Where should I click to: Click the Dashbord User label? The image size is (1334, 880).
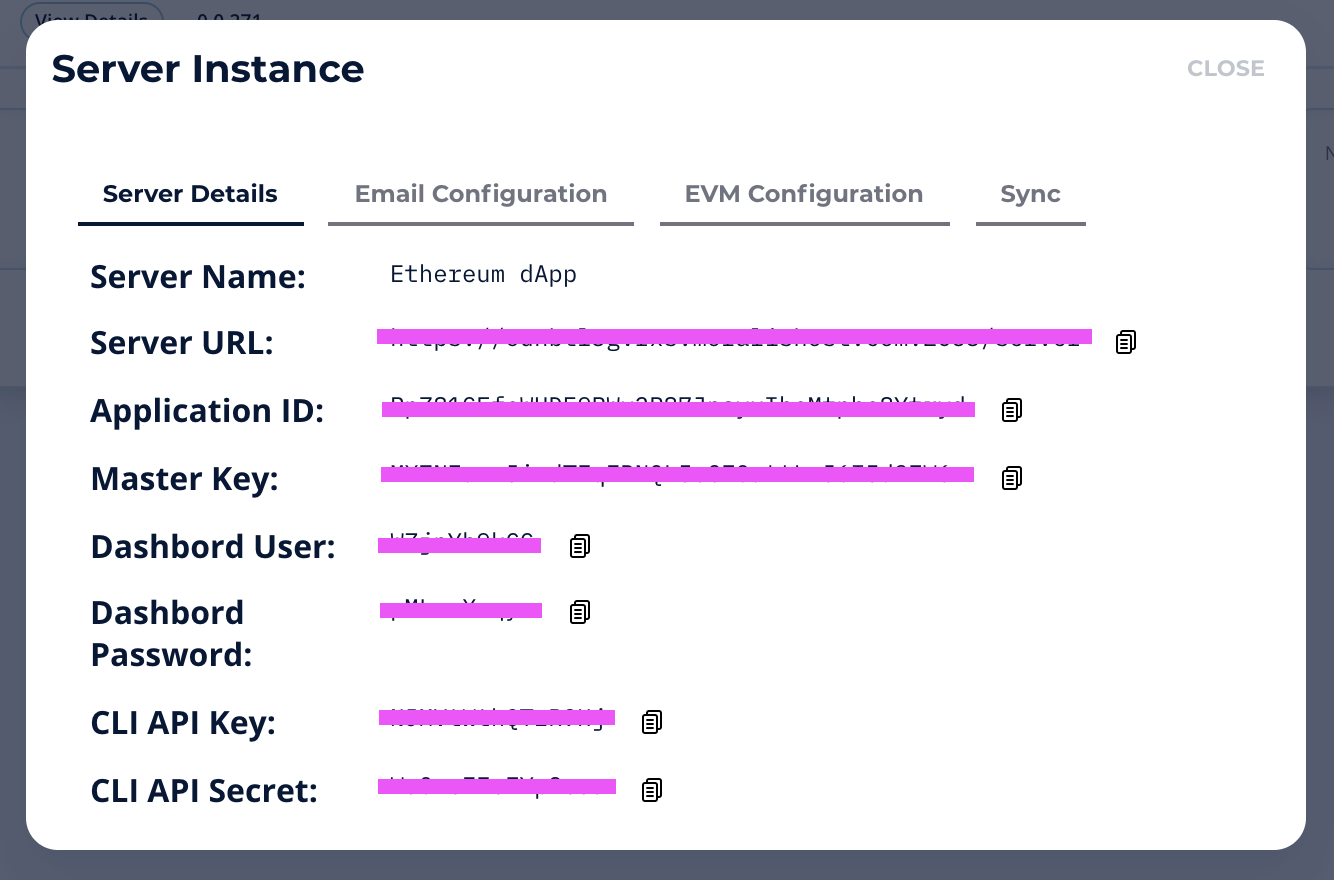(213, 547)
